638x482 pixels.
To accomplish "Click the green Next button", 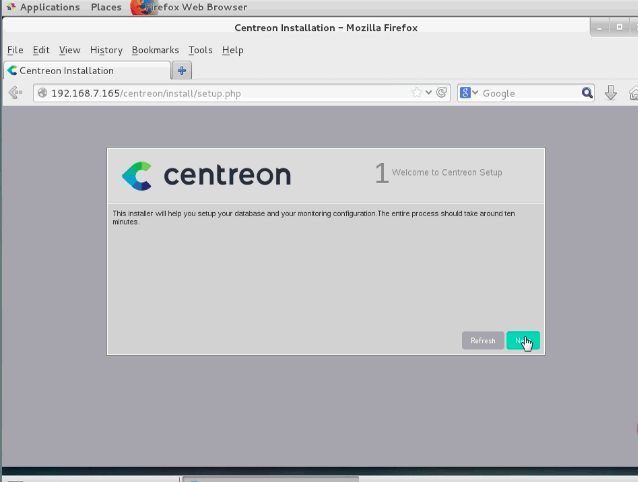I will (523, 340).
